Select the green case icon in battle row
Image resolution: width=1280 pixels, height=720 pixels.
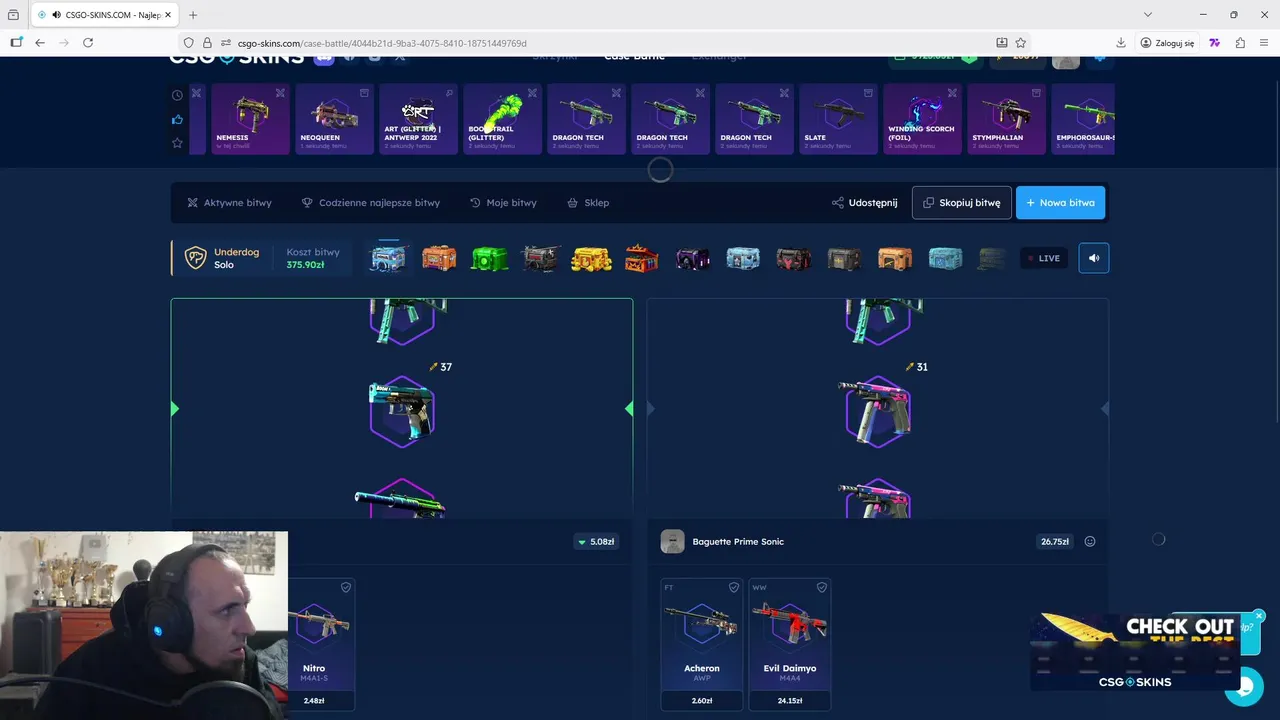490,258
